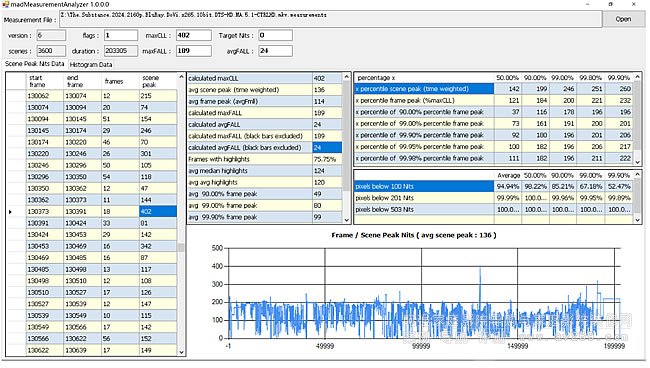Click the Target Nits input field
This screenshot has height=368, width=650.
click(x=275, y=35)
